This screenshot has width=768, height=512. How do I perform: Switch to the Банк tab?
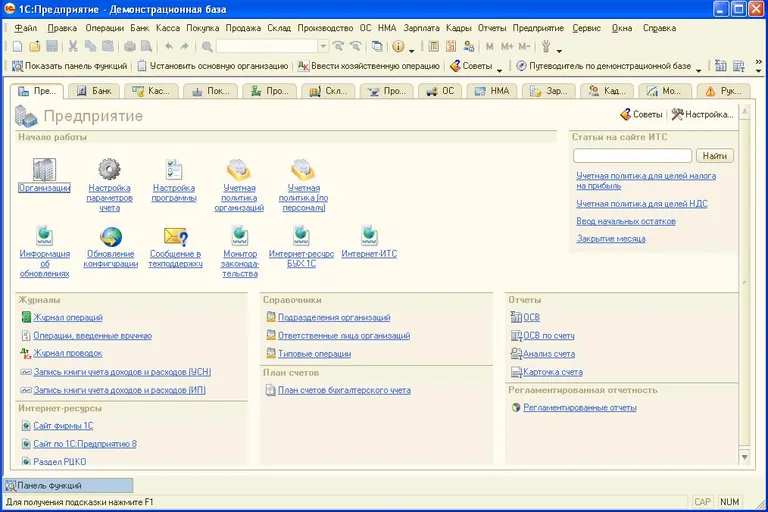(x=95, y=91)
